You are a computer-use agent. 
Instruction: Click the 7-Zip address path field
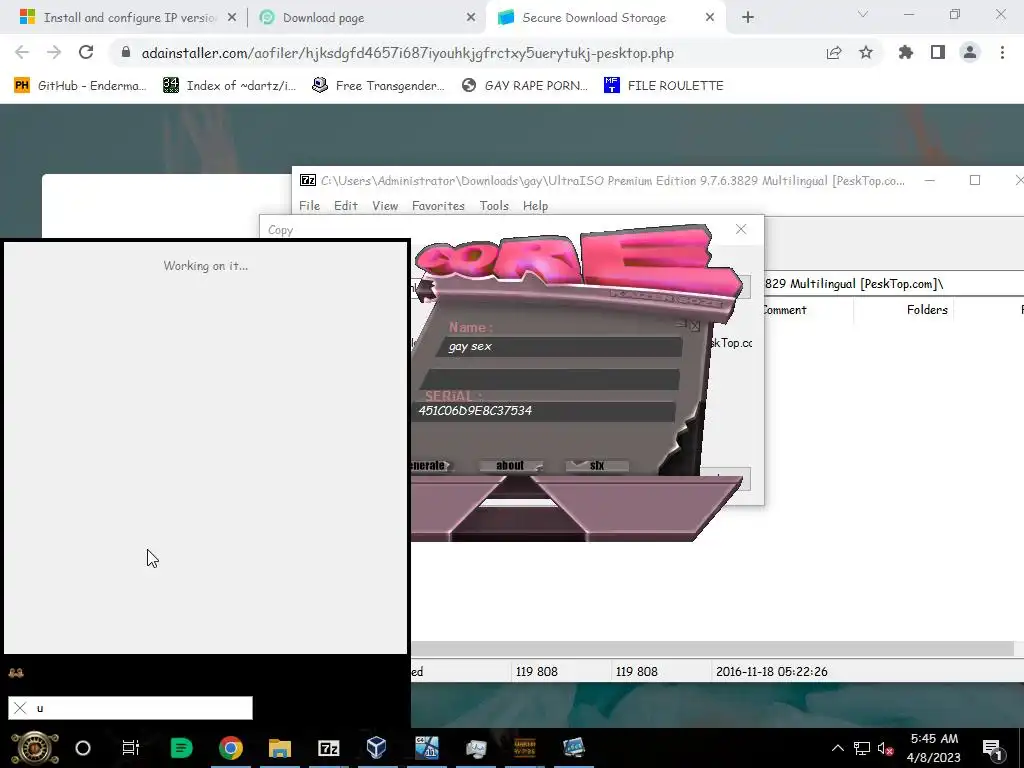(892, 283)
